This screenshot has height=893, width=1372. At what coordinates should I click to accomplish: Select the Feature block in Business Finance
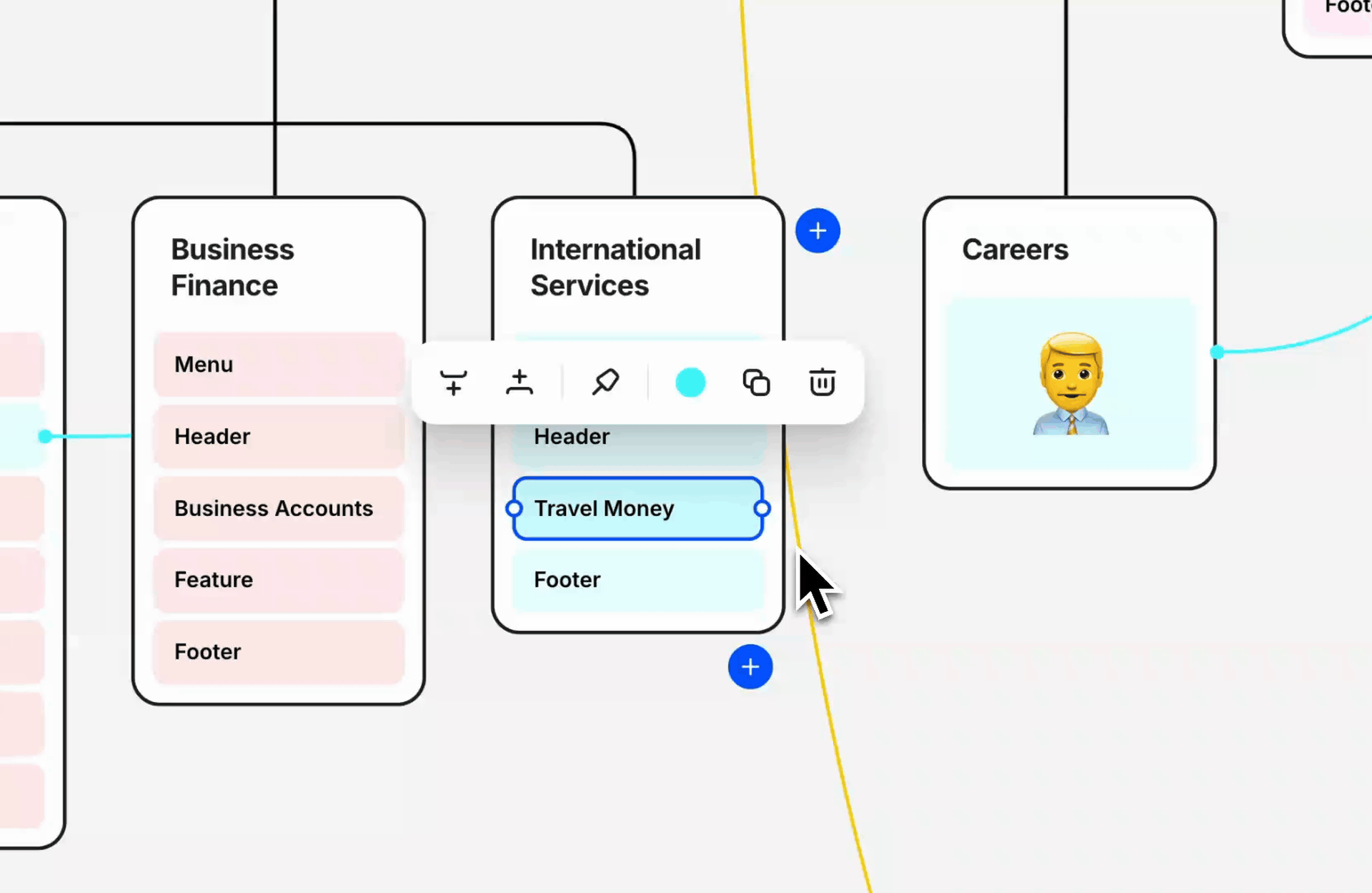tap(279, 580)
